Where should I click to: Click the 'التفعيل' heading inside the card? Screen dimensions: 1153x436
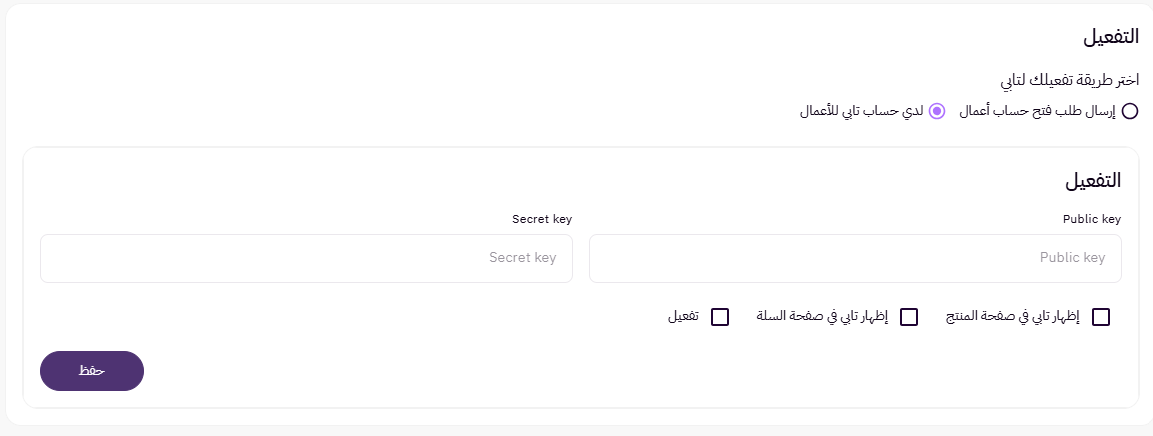click(1093, 181)
